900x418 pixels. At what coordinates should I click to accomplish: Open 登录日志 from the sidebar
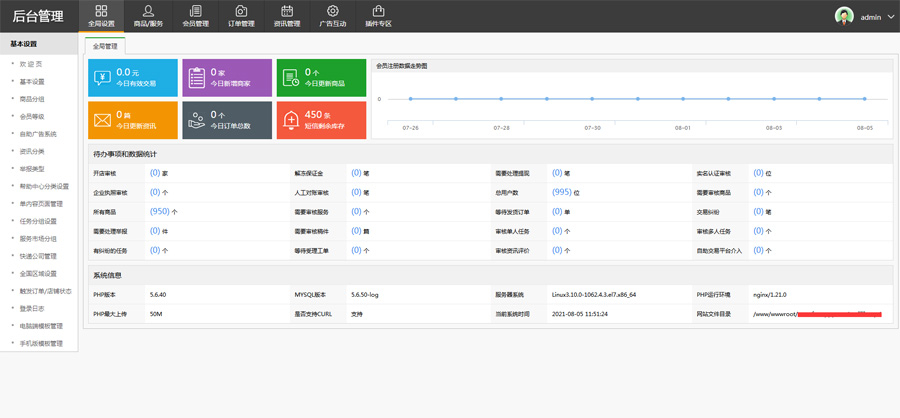(32, 308)
